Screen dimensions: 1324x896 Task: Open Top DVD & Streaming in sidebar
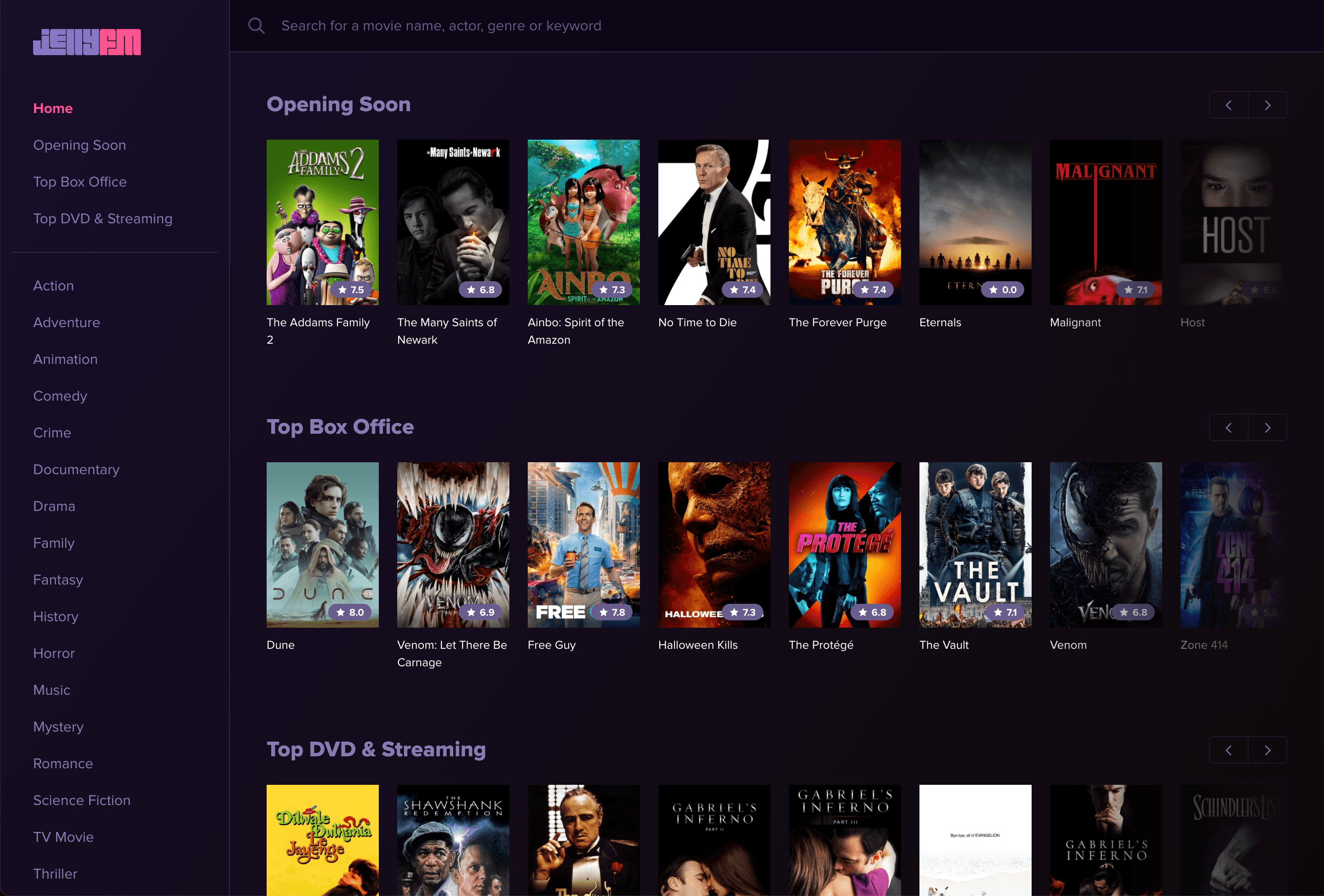[x=103, y=219]
